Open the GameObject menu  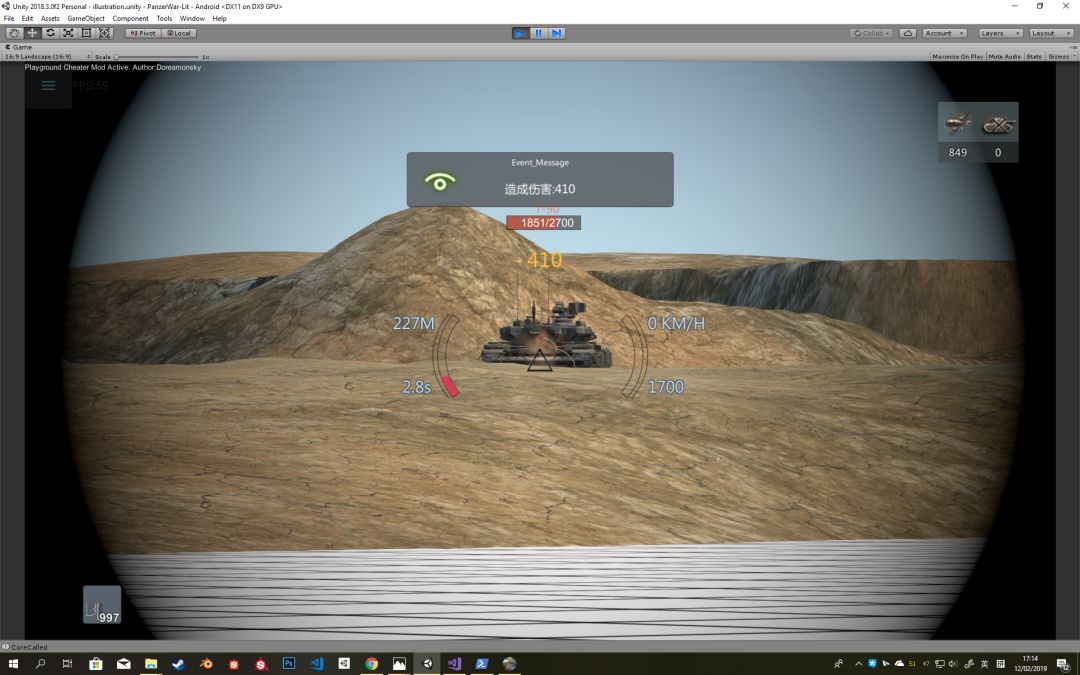tap(86, 19)
